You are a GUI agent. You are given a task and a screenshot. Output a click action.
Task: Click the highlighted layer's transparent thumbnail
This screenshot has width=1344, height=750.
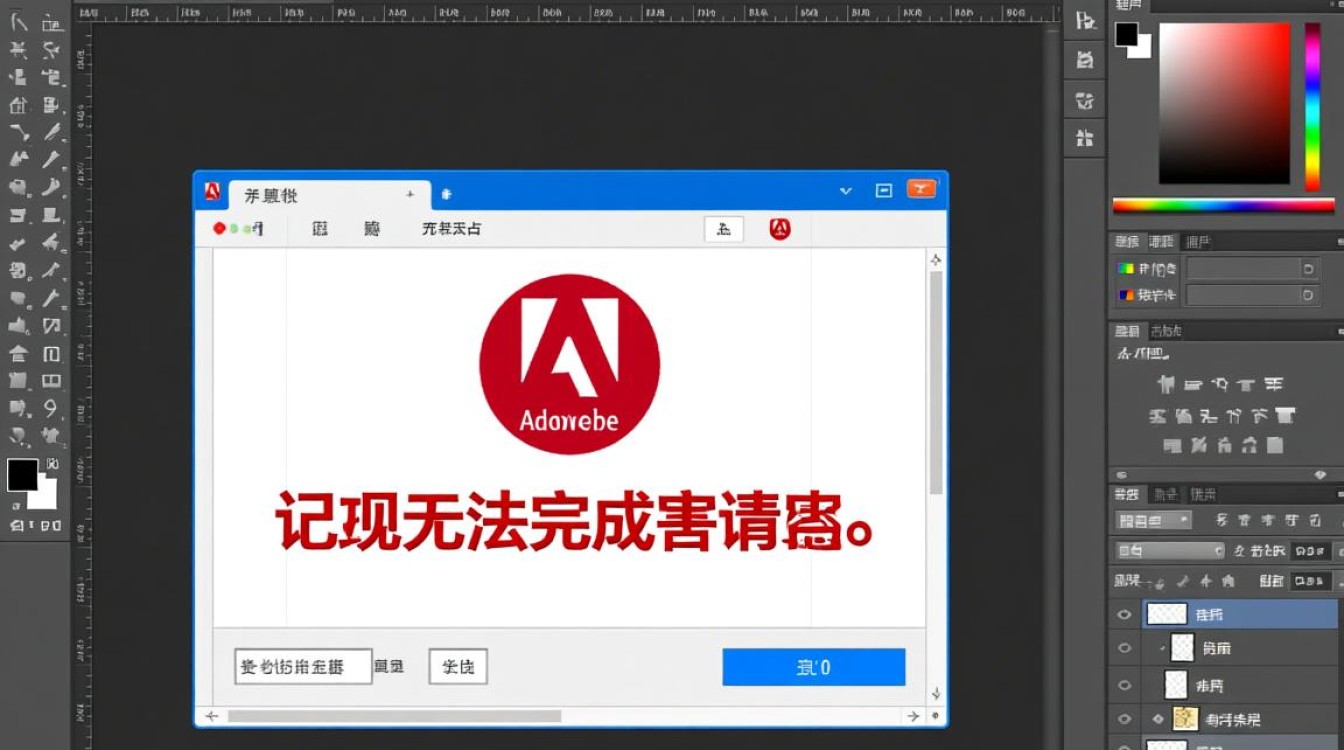(x=1166, y=614)
